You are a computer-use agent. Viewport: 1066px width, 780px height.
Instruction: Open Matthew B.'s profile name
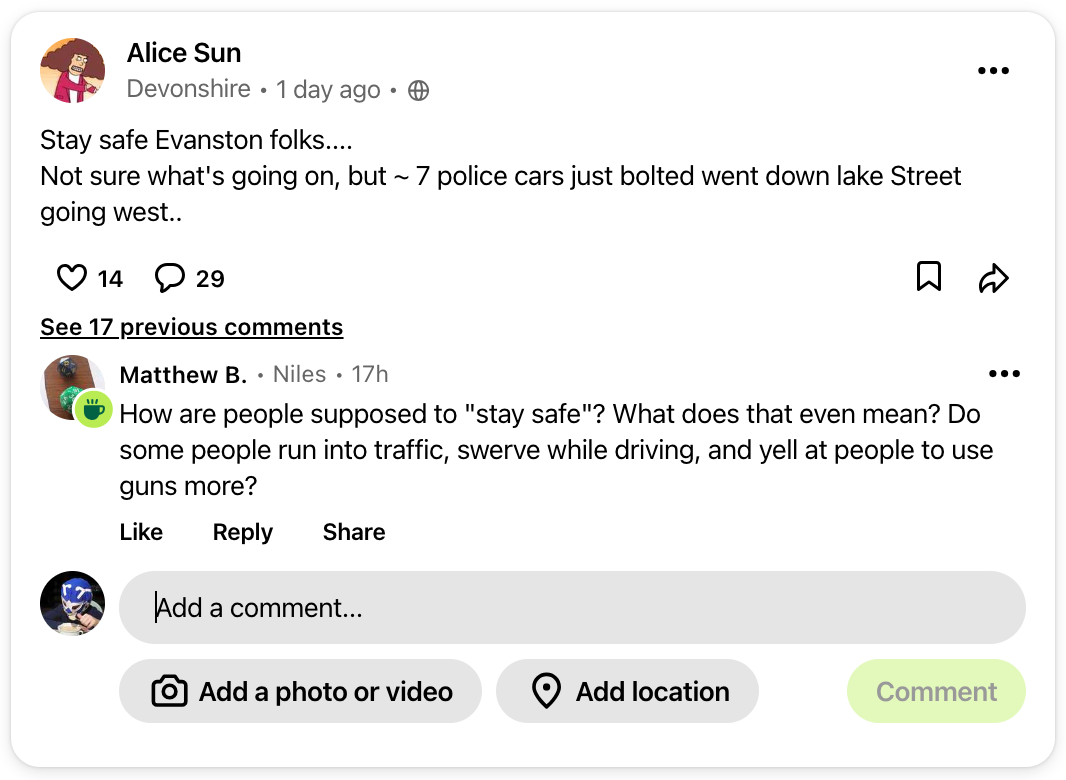(x=183, y=375)
